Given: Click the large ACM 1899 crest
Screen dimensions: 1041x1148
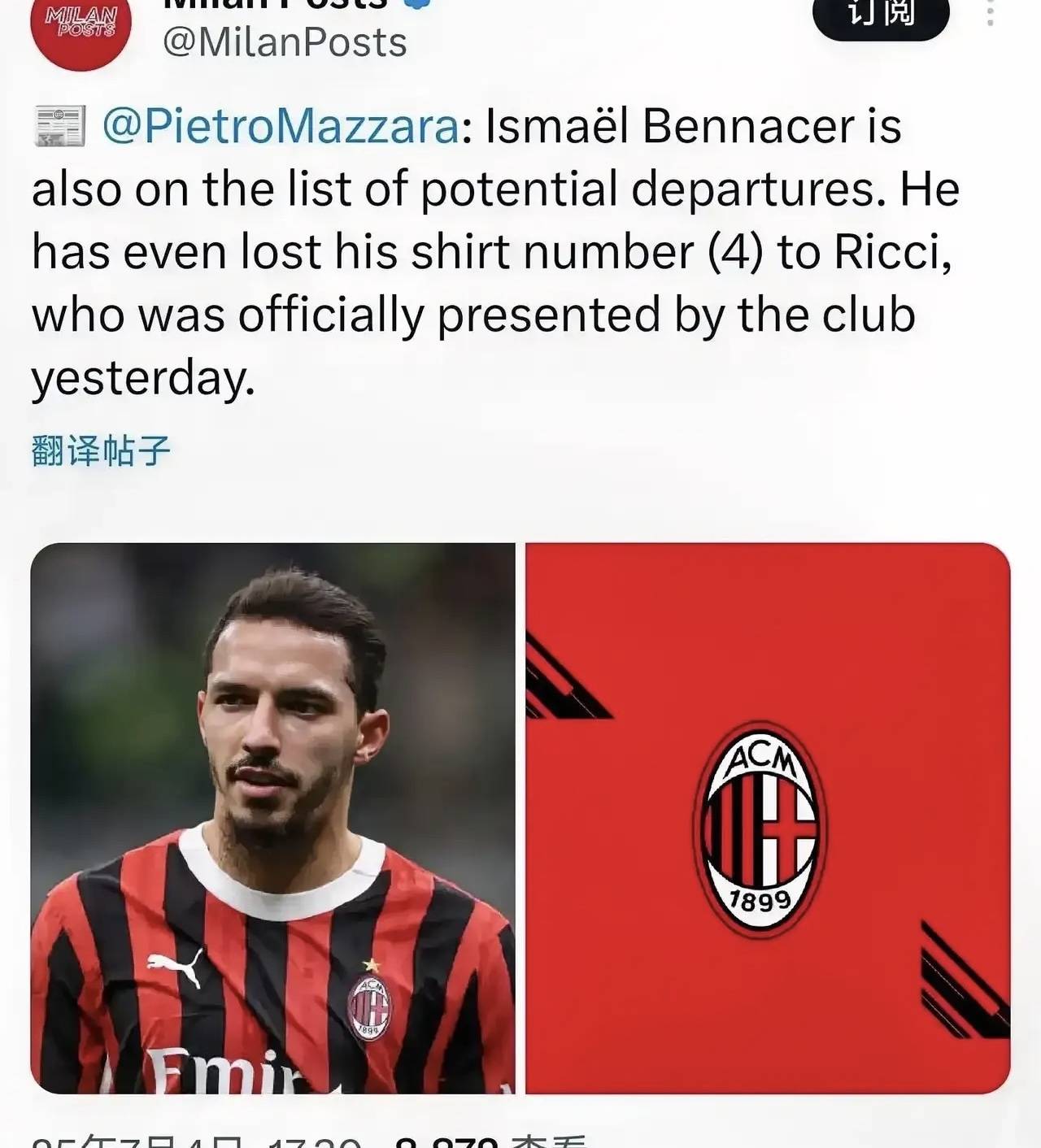Looking at the screenshot, I should (x=760, y=829).
